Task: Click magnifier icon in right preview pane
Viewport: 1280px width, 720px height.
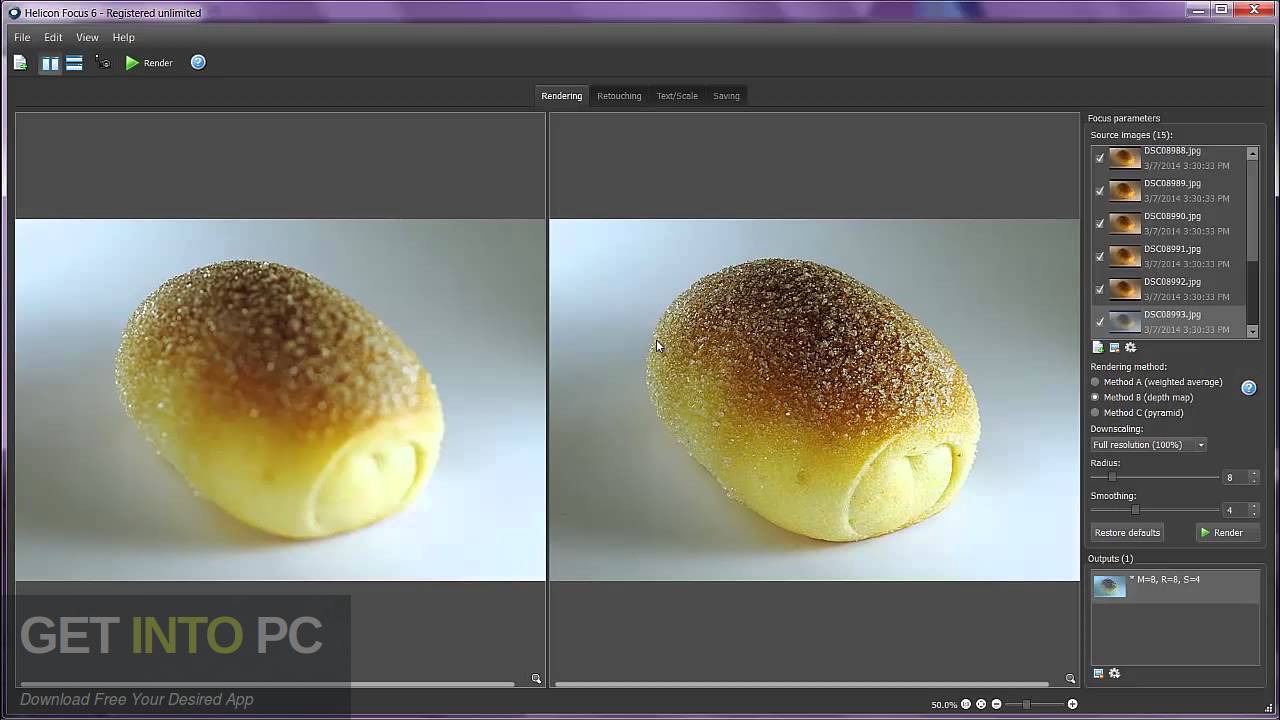Action: (1070, 679)
